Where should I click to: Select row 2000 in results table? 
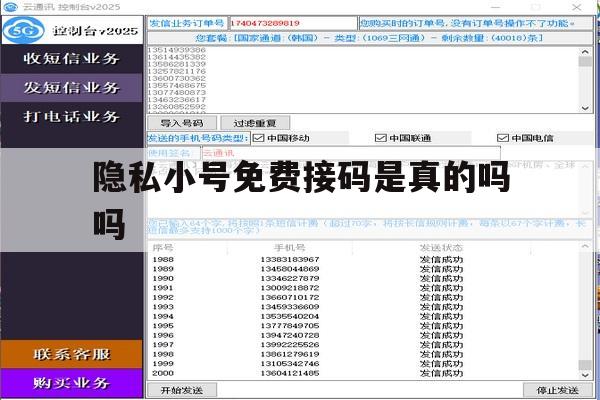coord(163,373)
